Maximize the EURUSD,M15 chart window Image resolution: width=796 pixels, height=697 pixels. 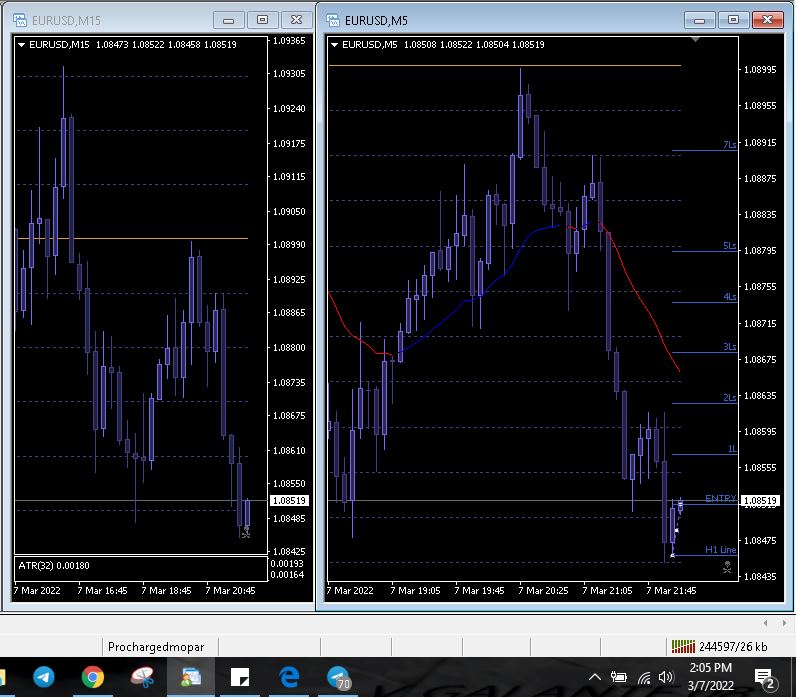(x=262, y=20)
